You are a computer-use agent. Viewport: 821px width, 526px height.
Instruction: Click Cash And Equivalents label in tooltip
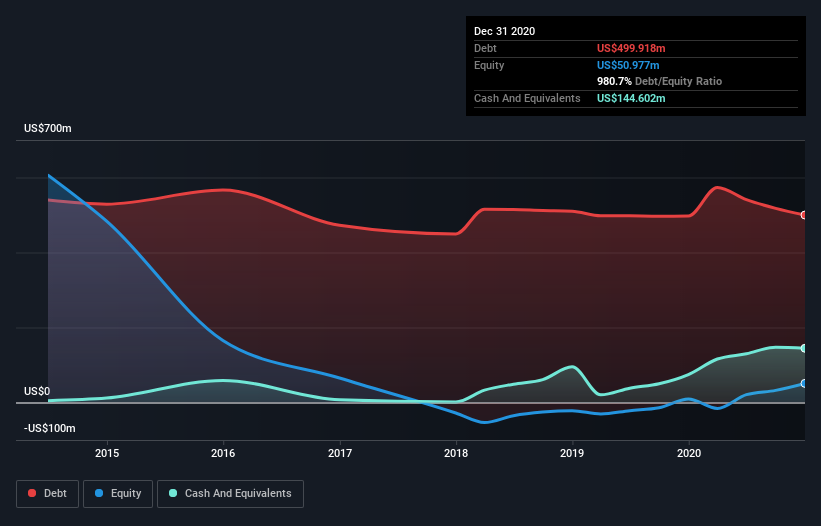tap(527, 98)
